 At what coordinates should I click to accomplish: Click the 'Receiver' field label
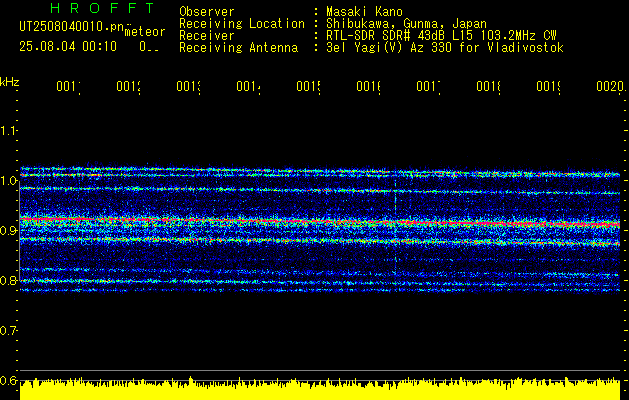207,36
